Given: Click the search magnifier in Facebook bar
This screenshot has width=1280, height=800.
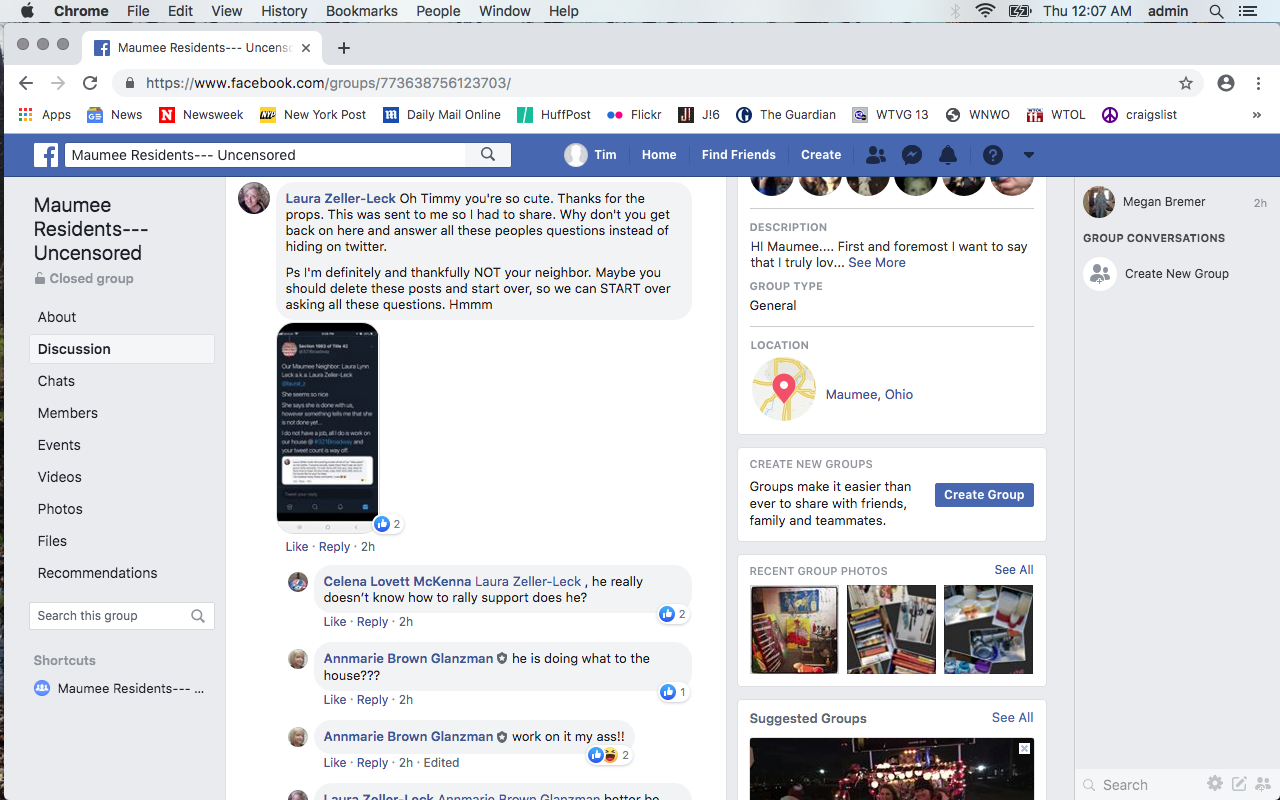Looking at the screenshot, I should (488, 155).
